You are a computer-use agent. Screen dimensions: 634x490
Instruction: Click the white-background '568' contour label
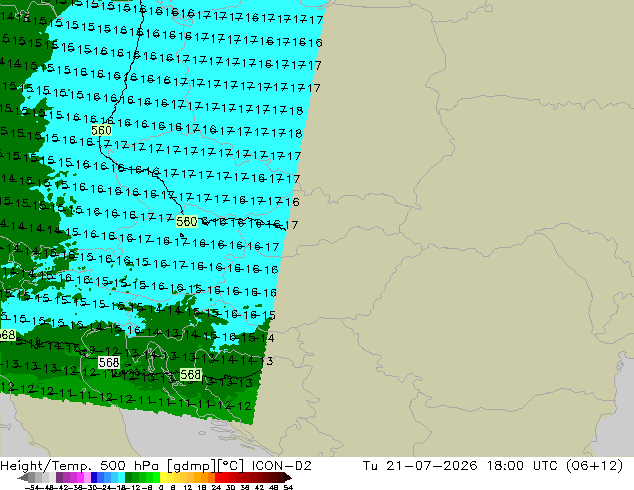(x=109, y=363)
